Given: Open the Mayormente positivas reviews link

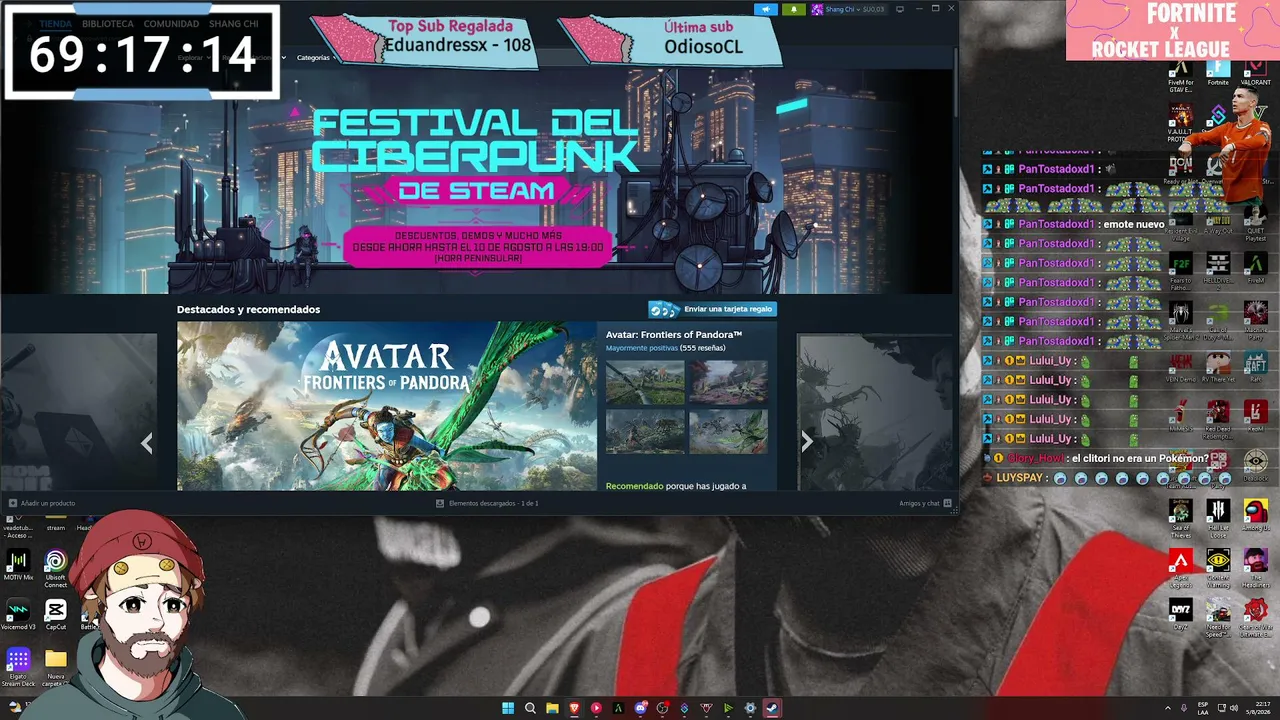Looking at the screenshot, I should point(642,348).
